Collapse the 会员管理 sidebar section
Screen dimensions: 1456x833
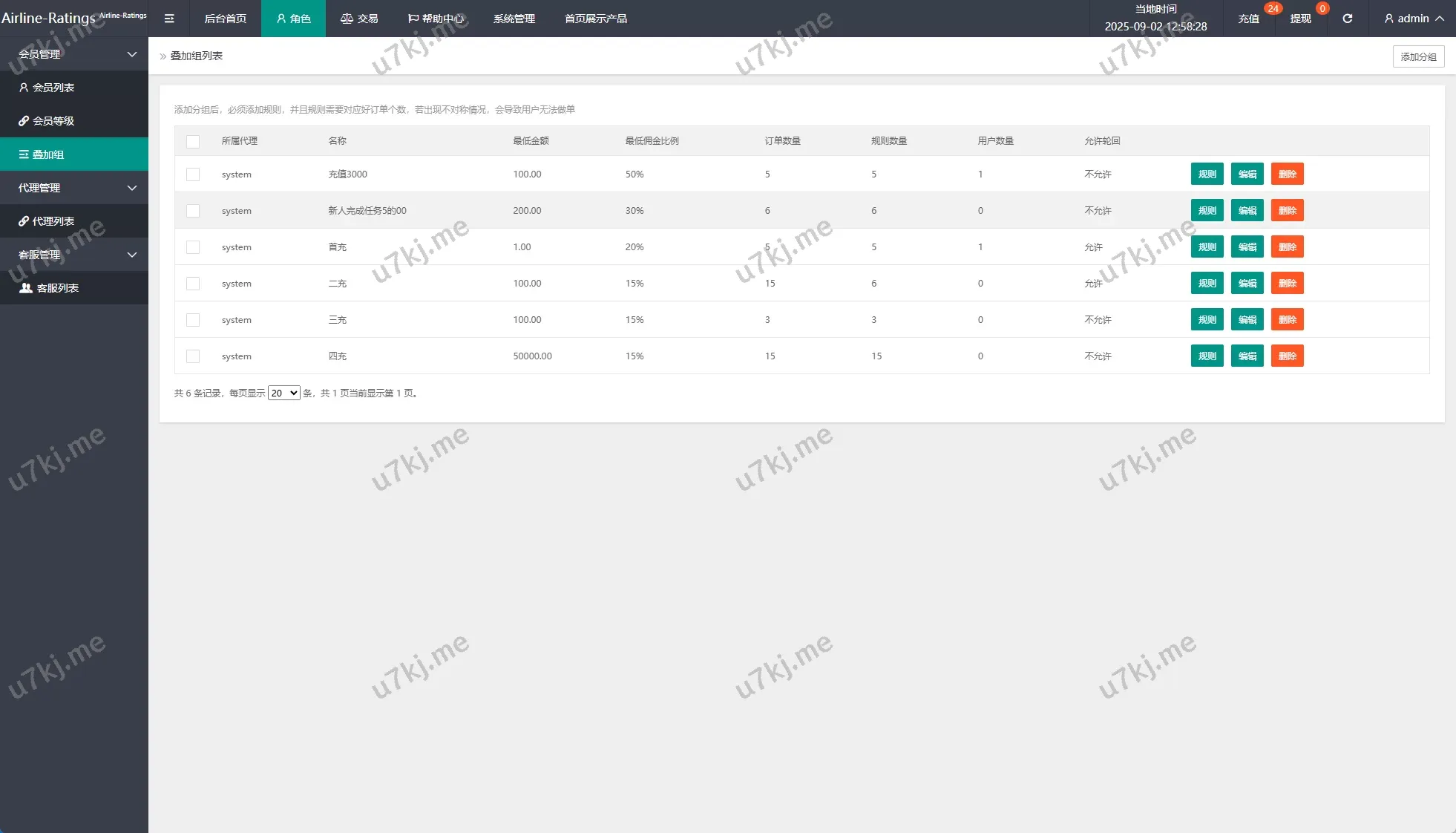pyautogui.click(x=74, y=54)
